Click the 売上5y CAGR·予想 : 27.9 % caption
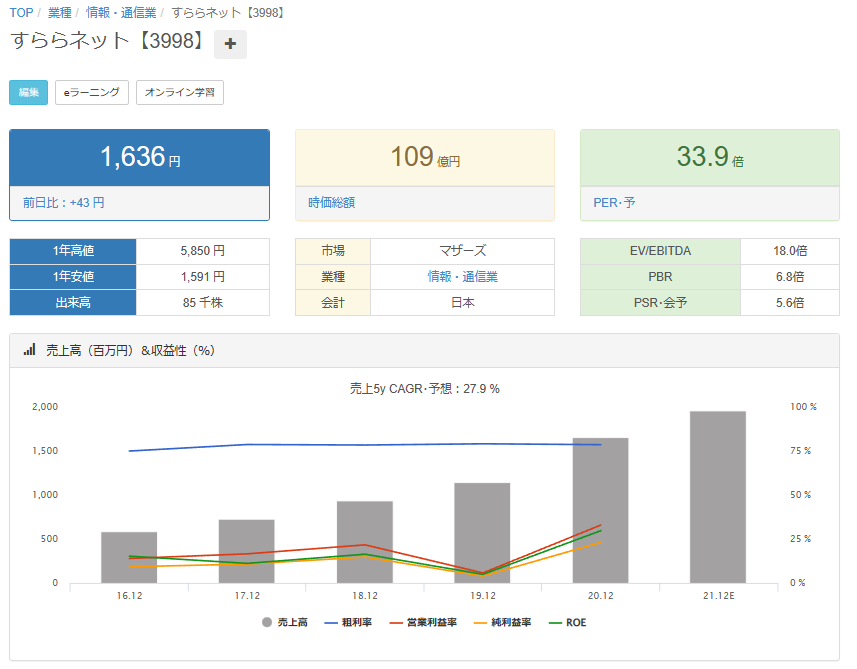The image size is (857, 669). click(x=425, y=389)
